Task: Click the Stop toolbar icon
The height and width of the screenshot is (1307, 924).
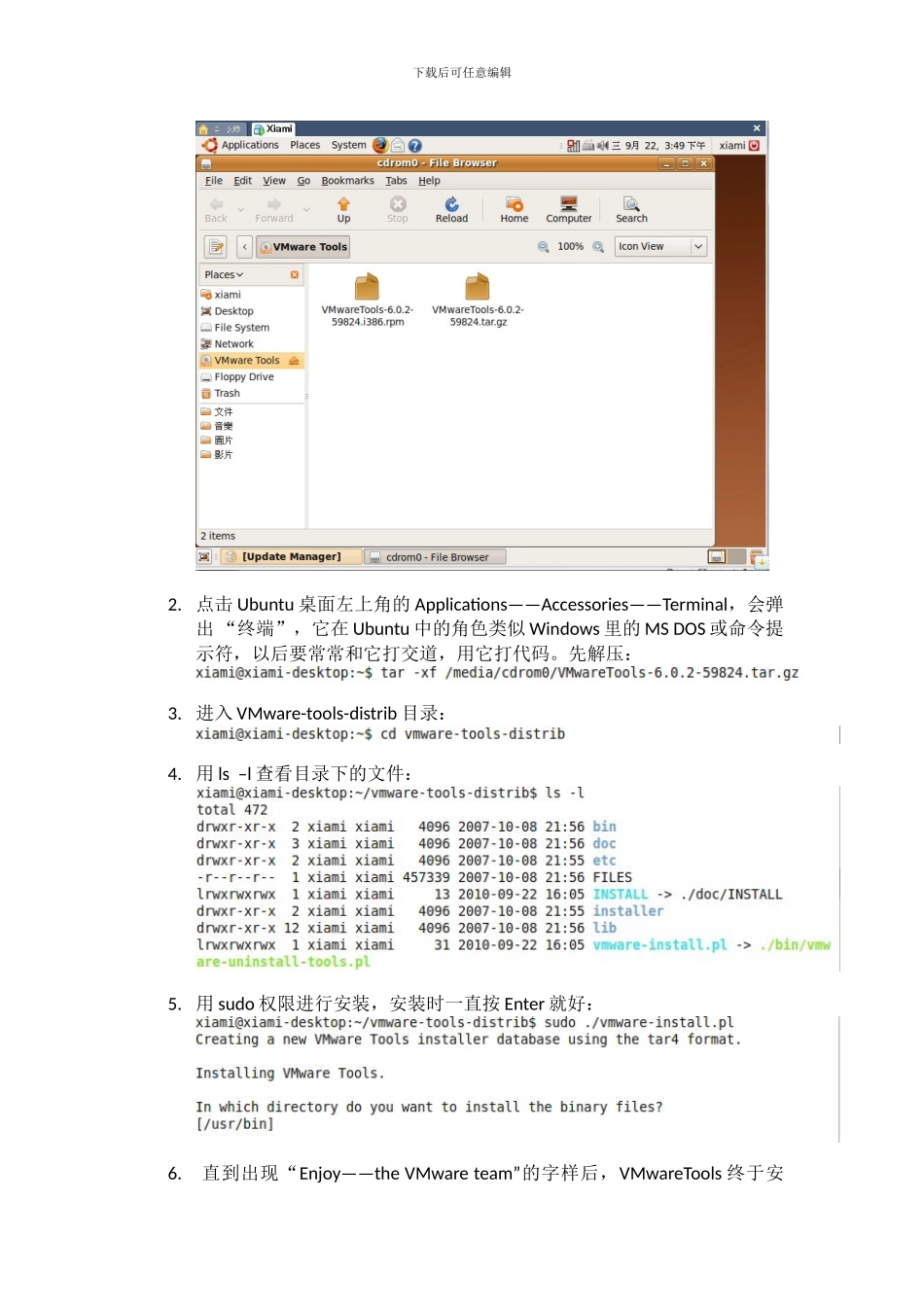Action: click(x=398, y=209)
